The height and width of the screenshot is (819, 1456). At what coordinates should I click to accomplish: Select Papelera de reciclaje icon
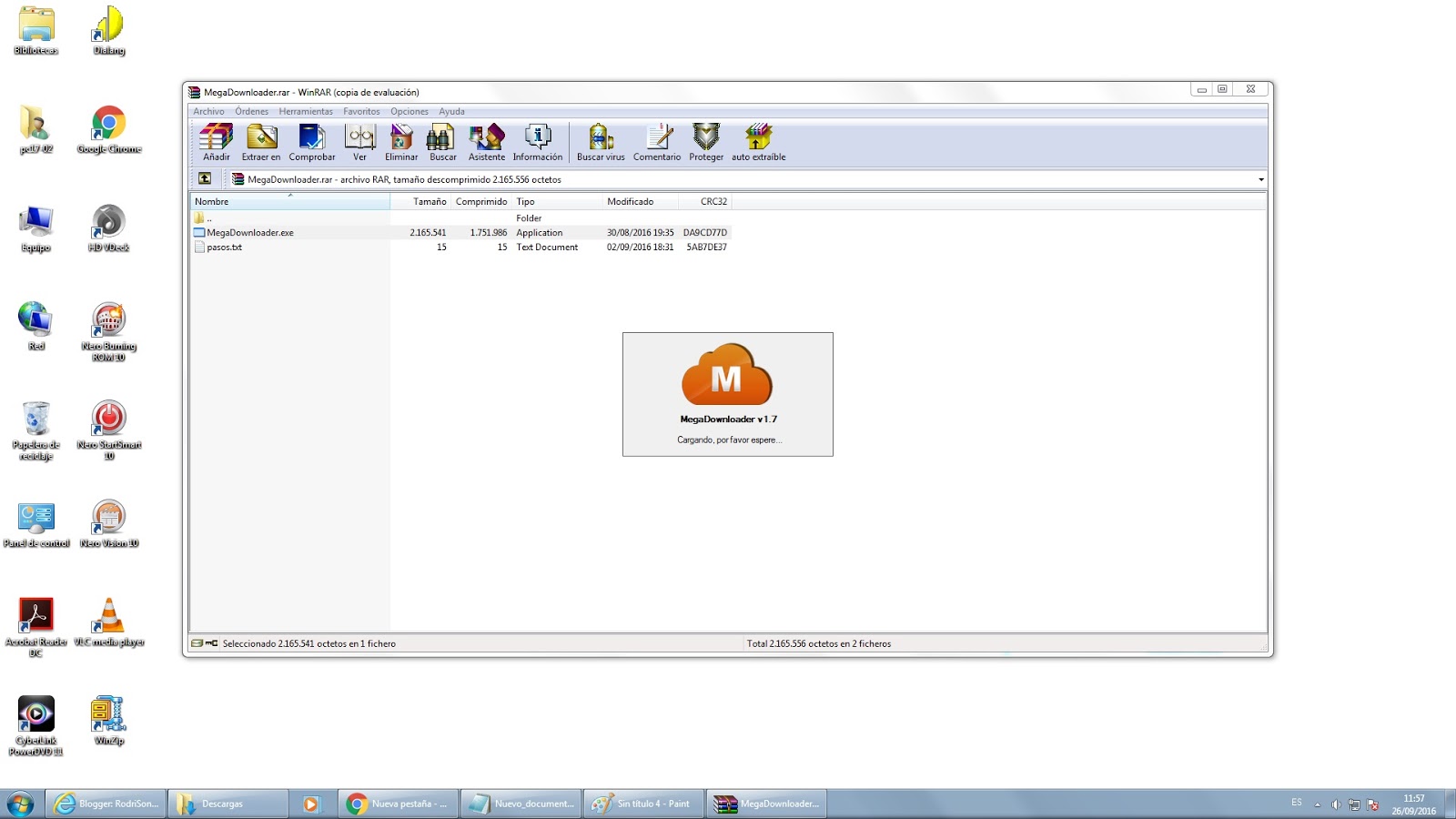point(36,430)
